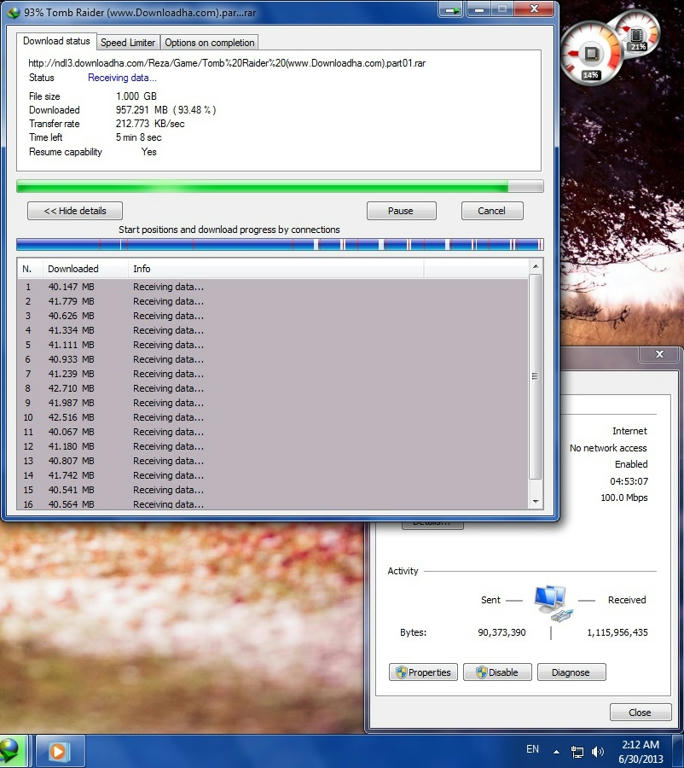Select connection row 3 with 40.626 MB

(273, 316)
